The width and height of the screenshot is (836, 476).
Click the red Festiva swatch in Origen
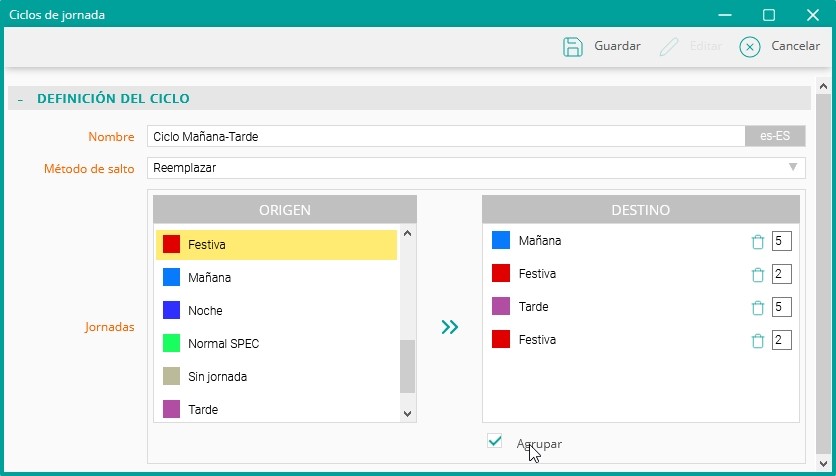point(171,244)
